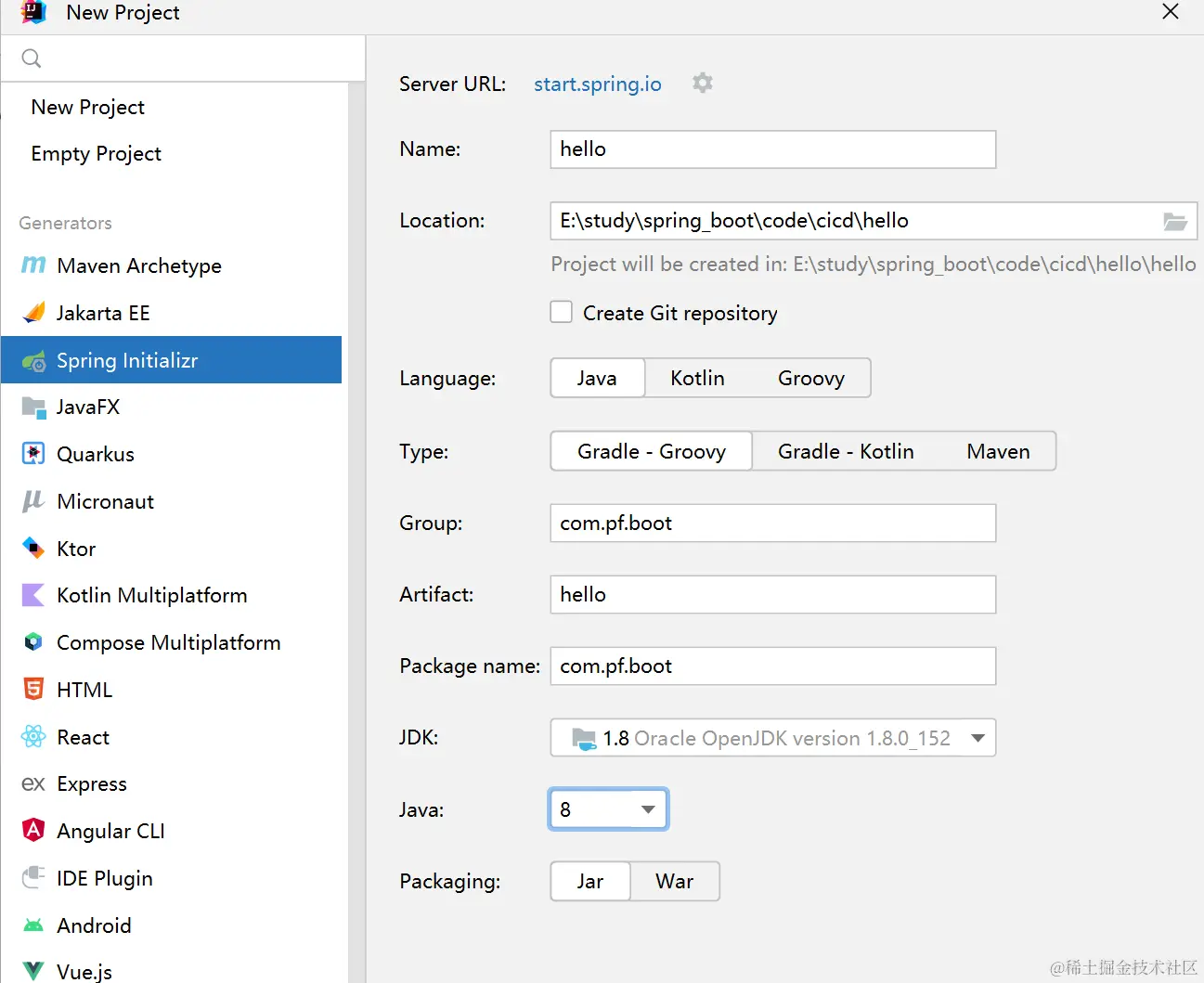Click the Ktor generator icon
The width and height of the screenshot is (1204, 983).
click(x=33, y=548)
